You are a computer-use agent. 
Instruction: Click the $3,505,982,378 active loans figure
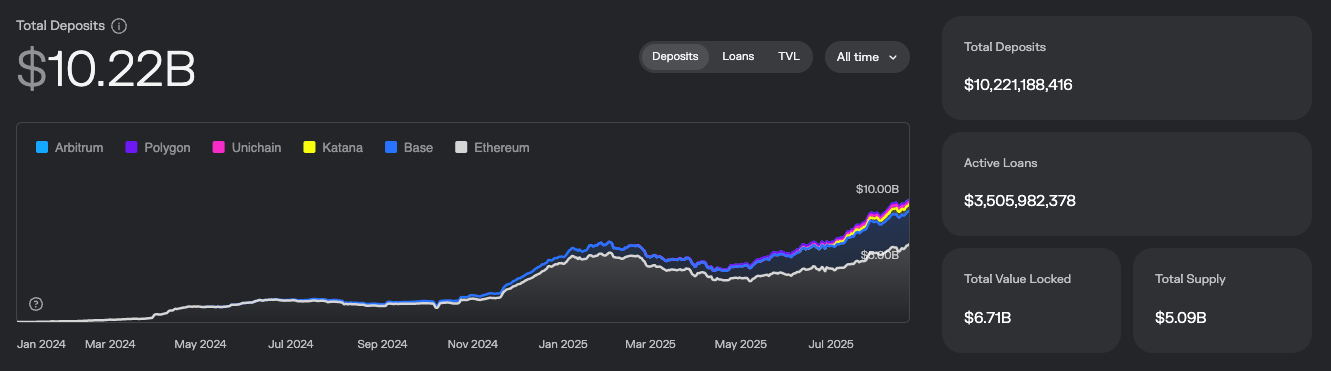point(1020,201)
